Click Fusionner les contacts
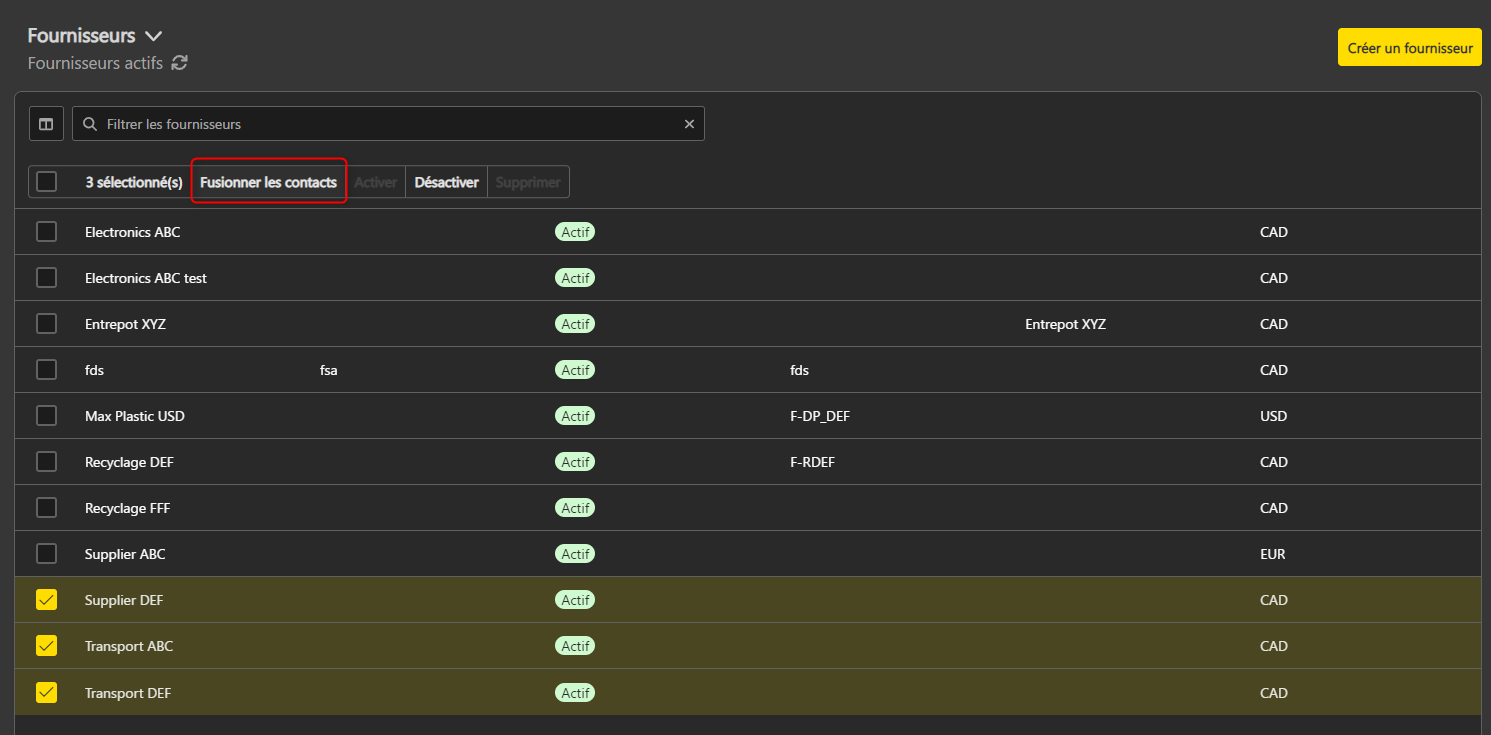Viewport: 1491px width, 735px height. pyautogui.click(x=268, y=182)
